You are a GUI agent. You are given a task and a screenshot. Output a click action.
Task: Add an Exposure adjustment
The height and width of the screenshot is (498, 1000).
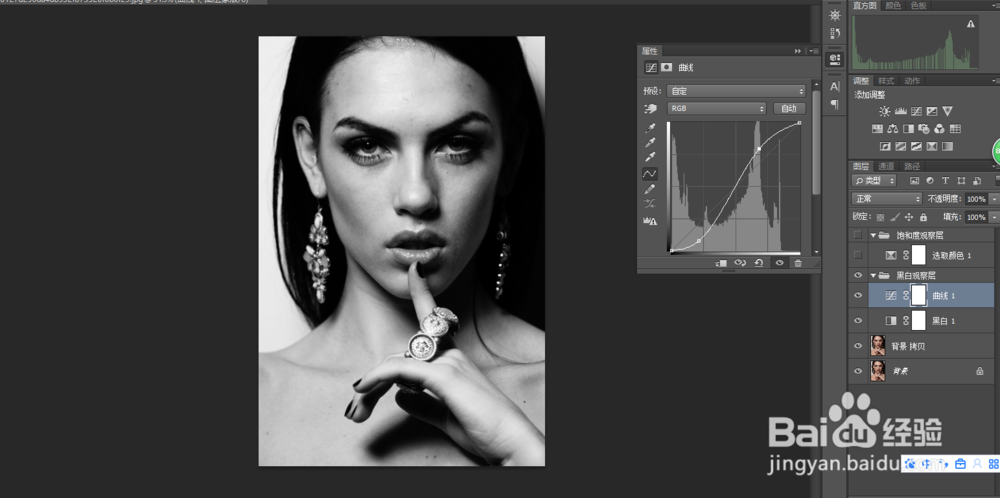[x=932, y=112]
